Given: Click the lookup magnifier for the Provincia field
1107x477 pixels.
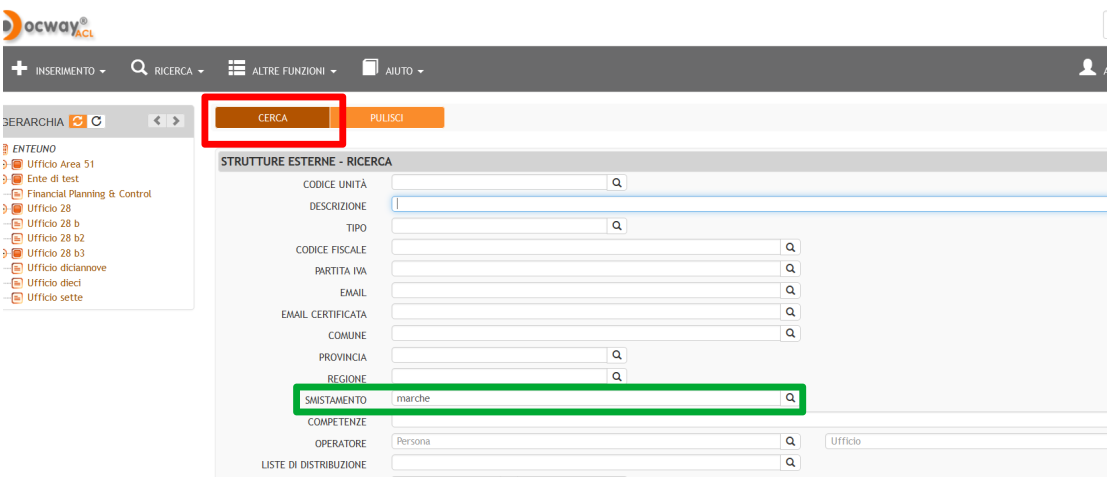Looking at the screenshot, I should [617, 355].
